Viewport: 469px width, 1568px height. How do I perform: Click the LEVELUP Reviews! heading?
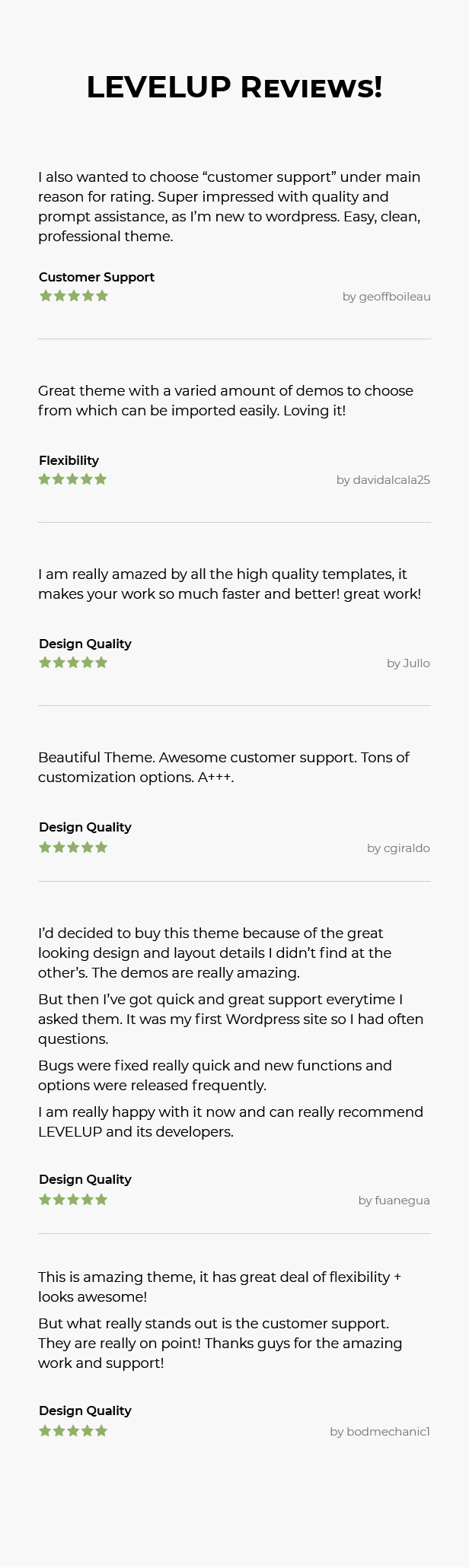pyautogui.click(x=234, y=87)
